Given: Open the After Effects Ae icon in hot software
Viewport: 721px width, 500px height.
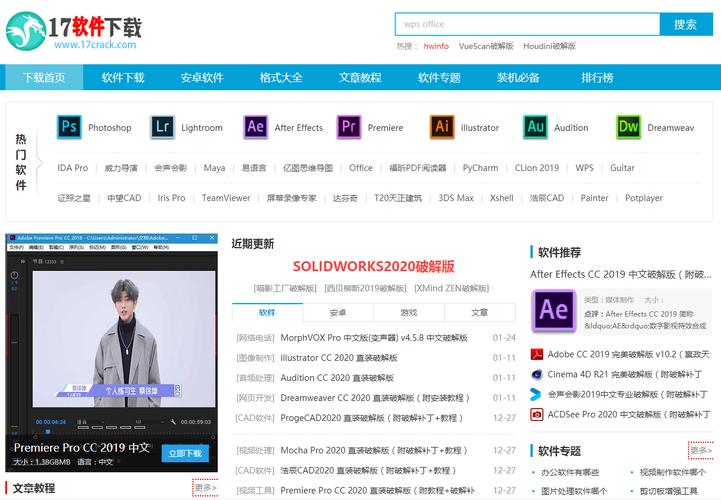Looking at the screenshot, I should 256,127.
